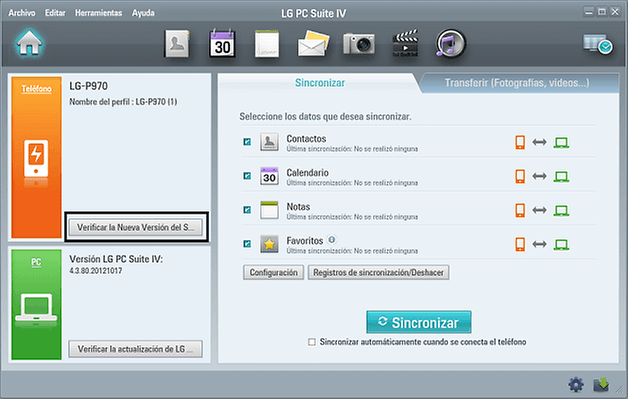Maximize the LG PC Suite window
The width and height of the screenshot is (628, 399).
pos(602,12)
